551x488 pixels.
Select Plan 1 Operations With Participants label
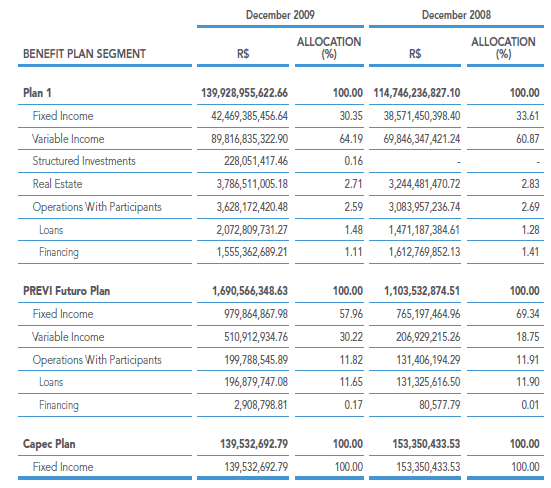[x=97, y=207]
